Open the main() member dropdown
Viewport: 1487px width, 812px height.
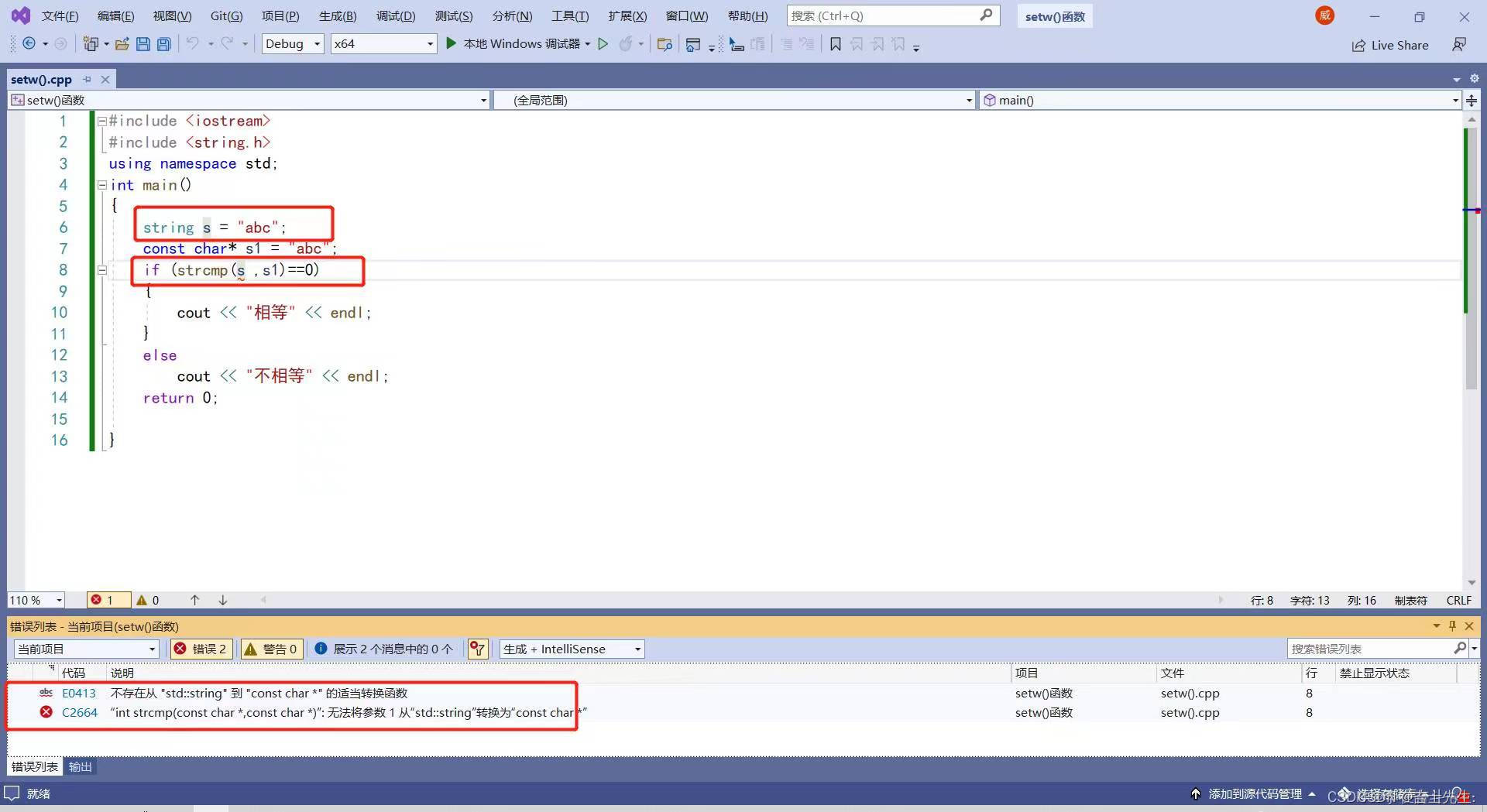(1220, 100)
